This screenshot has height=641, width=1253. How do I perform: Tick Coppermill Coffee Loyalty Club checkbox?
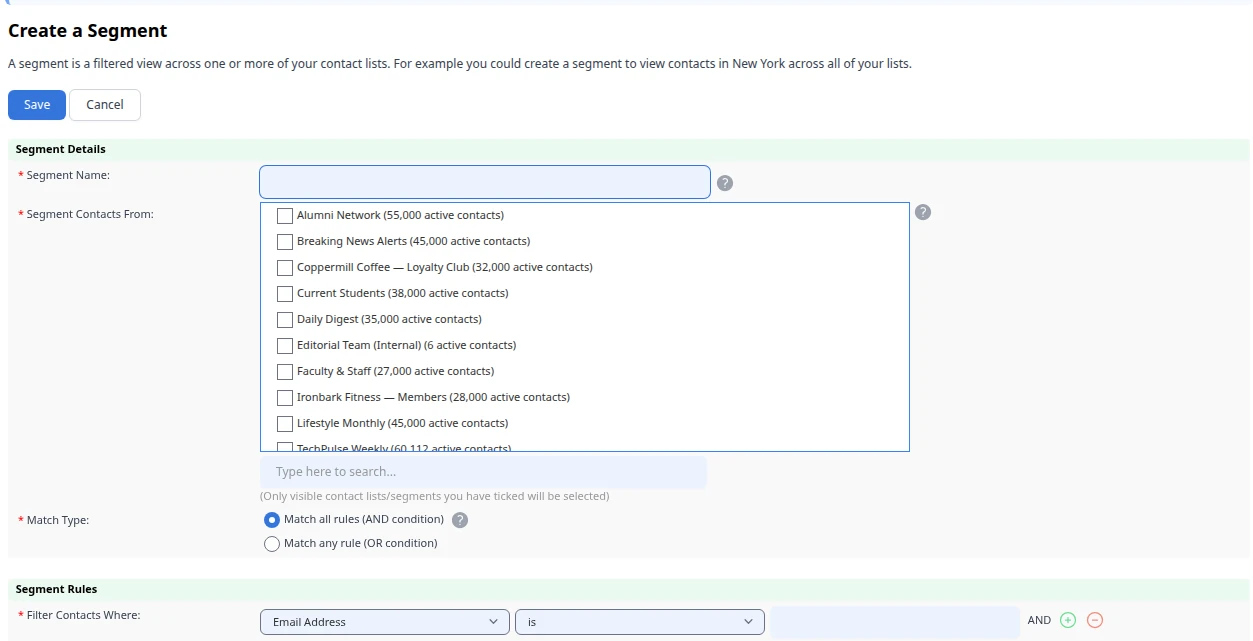click(x=285, y=268)
